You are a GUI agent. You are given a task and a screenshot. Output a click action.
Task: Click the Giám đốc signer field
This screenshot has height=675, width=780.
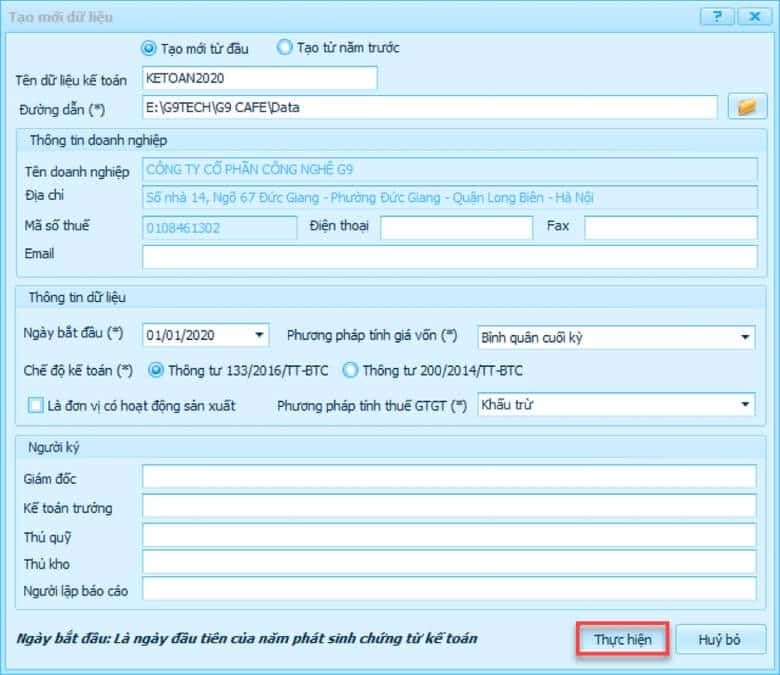coord(450,477)
